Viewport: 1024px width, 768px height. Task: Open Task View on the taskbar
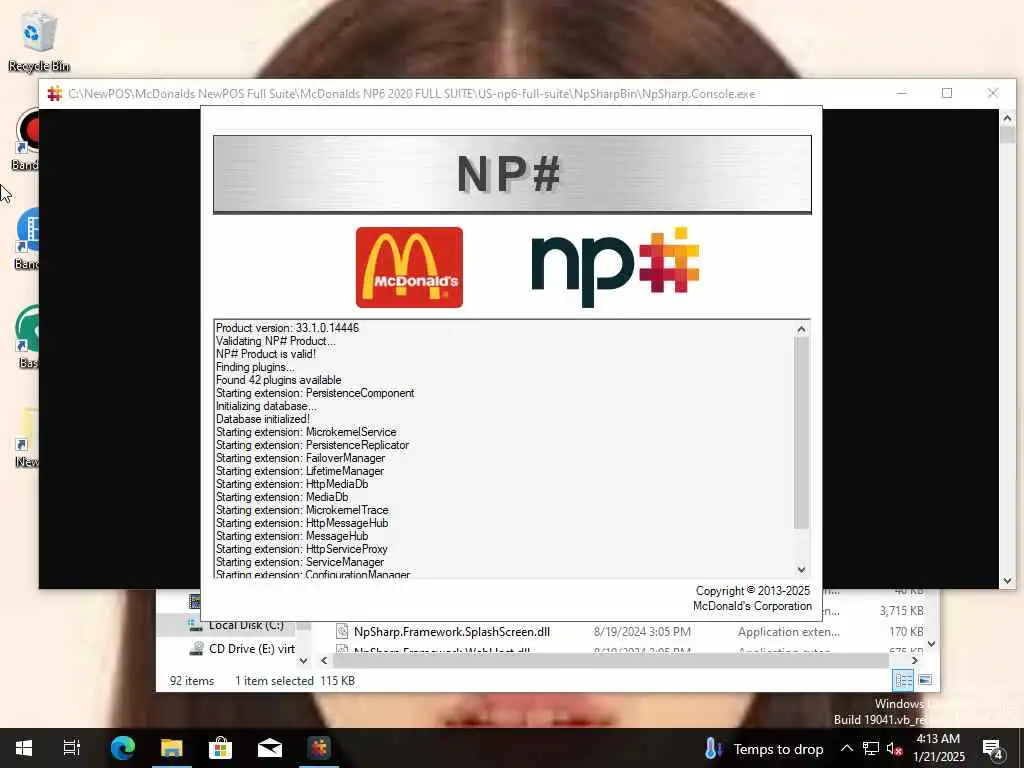point(72,748)
